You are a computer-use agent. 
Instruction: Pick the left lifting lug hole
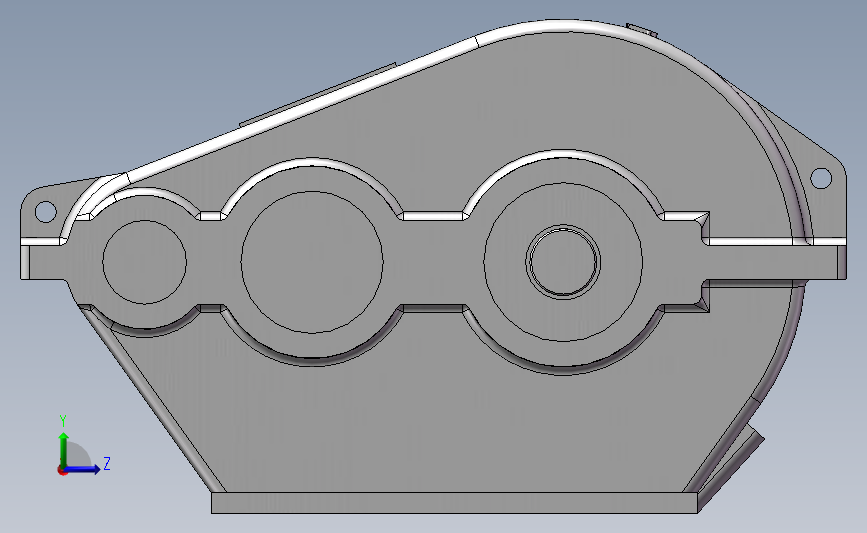tap(45, 211)
